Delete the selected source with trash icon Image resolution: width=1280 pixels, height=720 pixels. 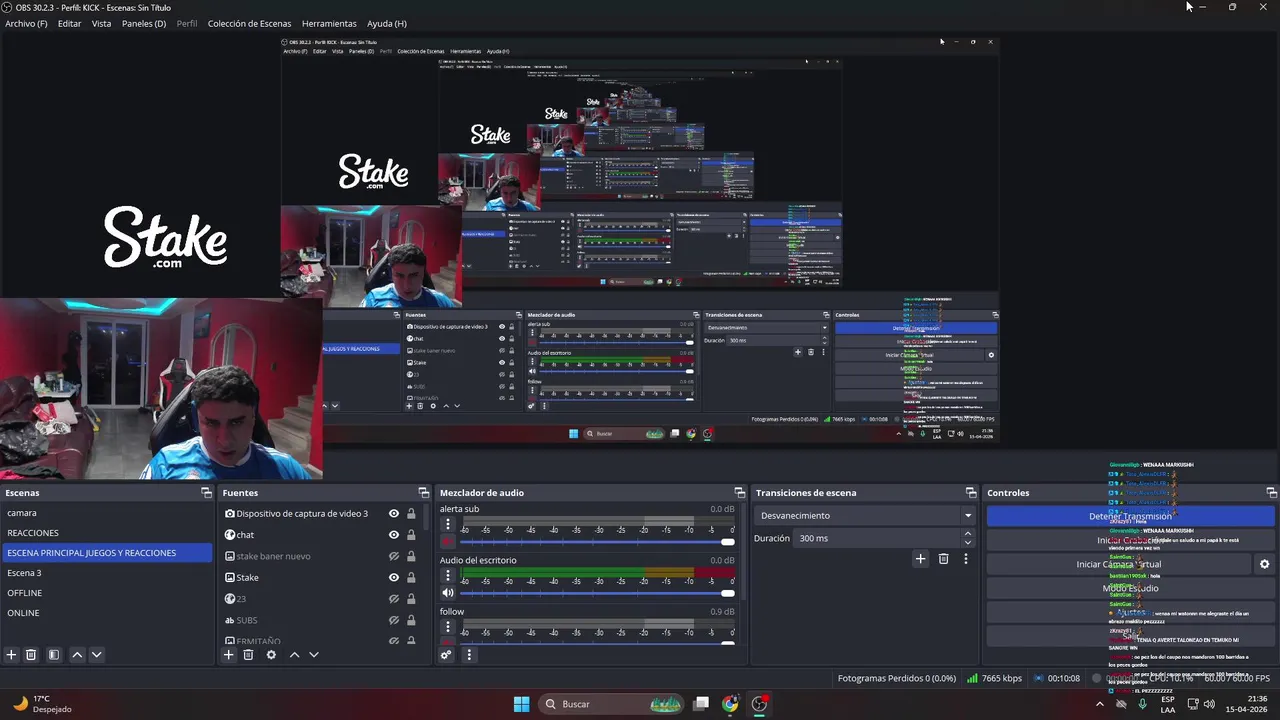point(248,655)
